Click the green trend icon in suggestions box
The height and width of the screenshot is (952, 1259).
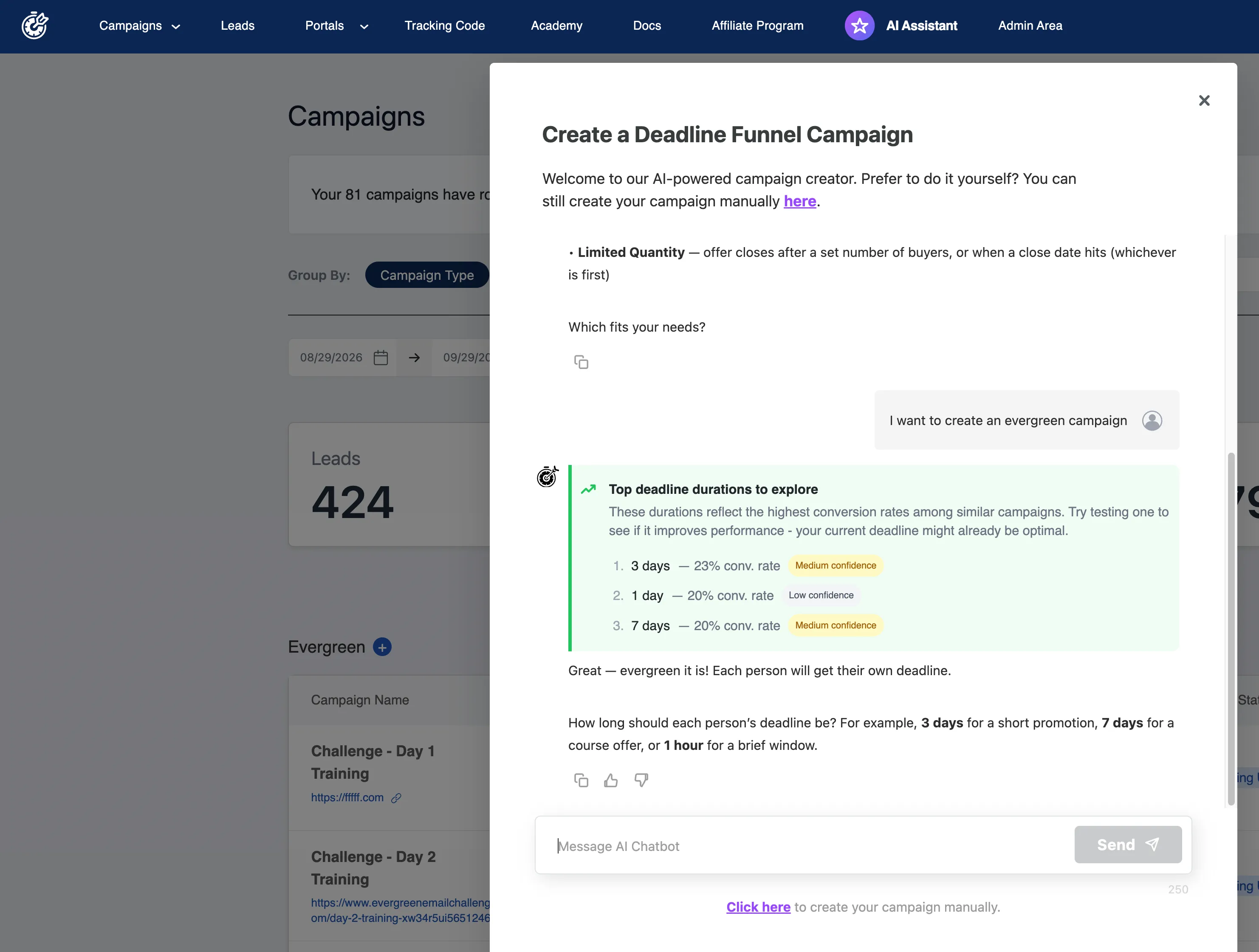point(588,489)
